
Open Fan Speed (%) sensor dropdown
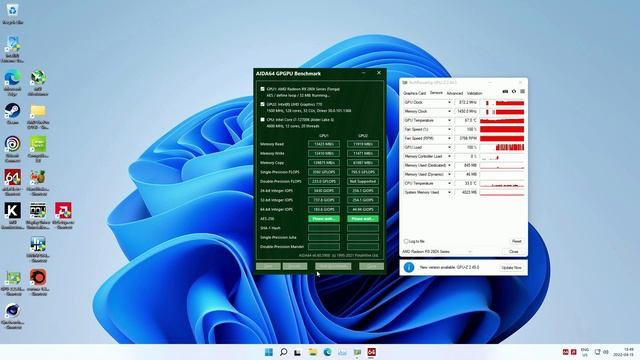449,129
